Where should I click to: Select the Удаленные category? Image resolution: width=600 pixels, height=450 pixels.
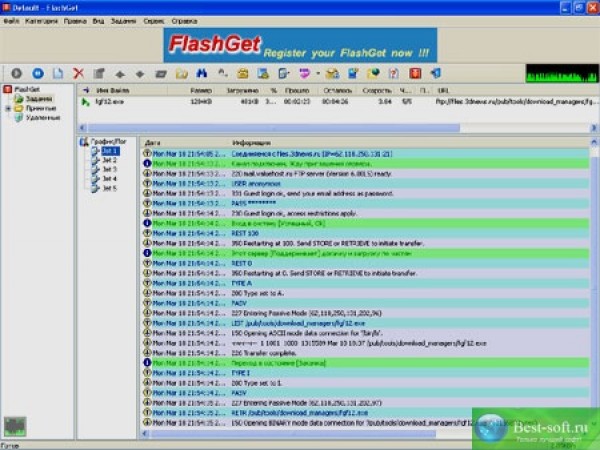(43, 118)
